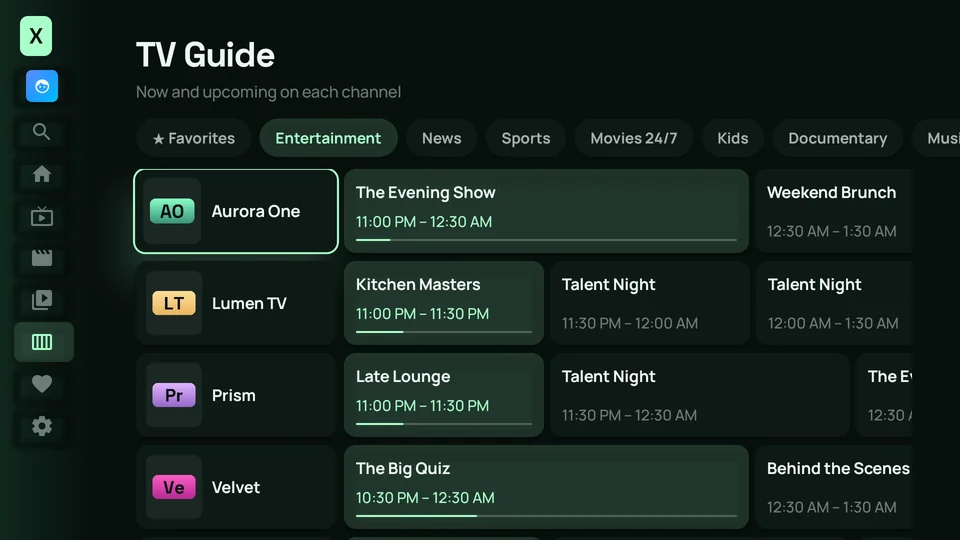Click the TV Guide page title
The image size is (960, 540).
point(205,55)
